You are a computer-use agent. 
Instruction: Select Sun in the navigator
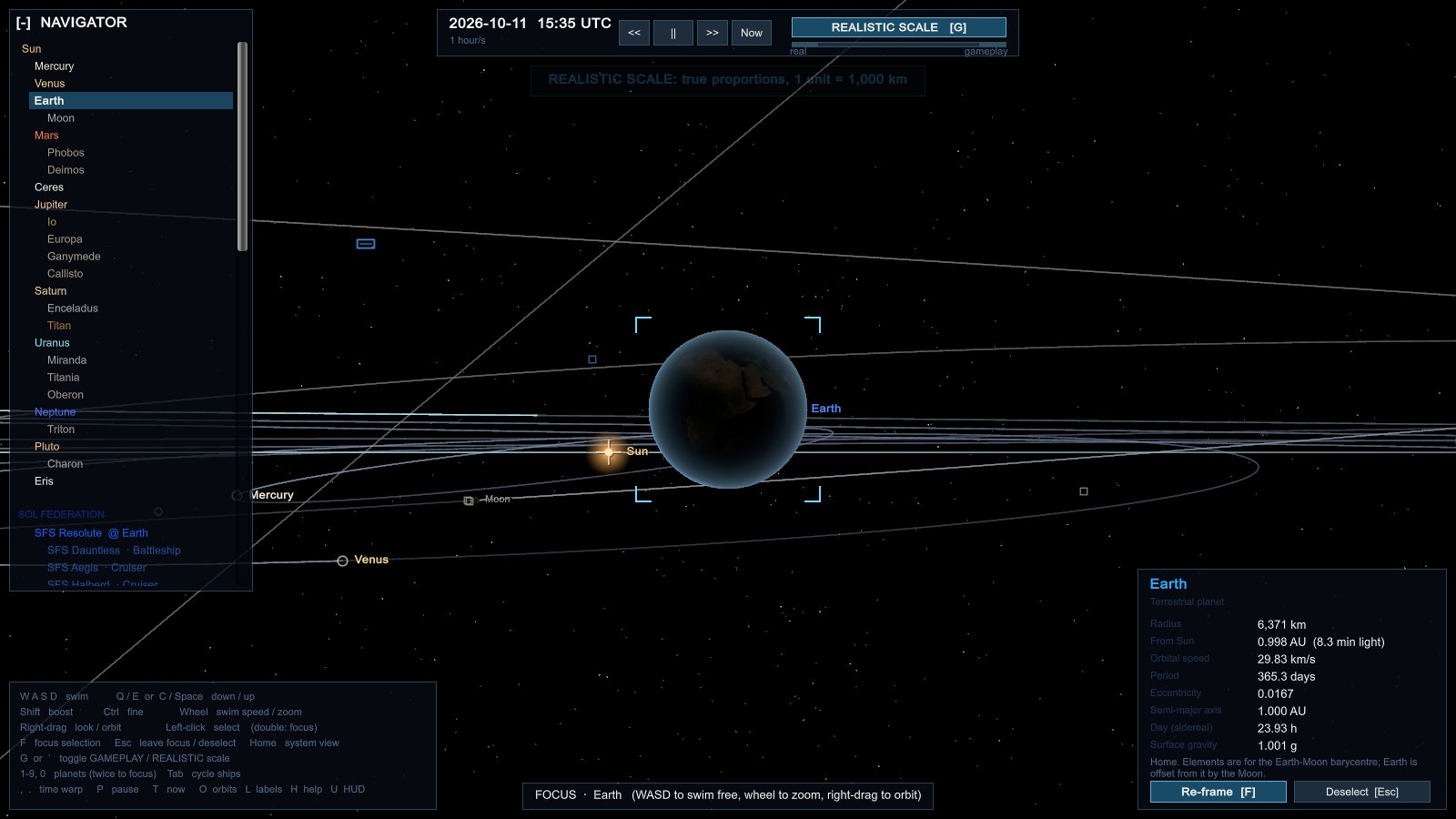[x=32, y=49]
